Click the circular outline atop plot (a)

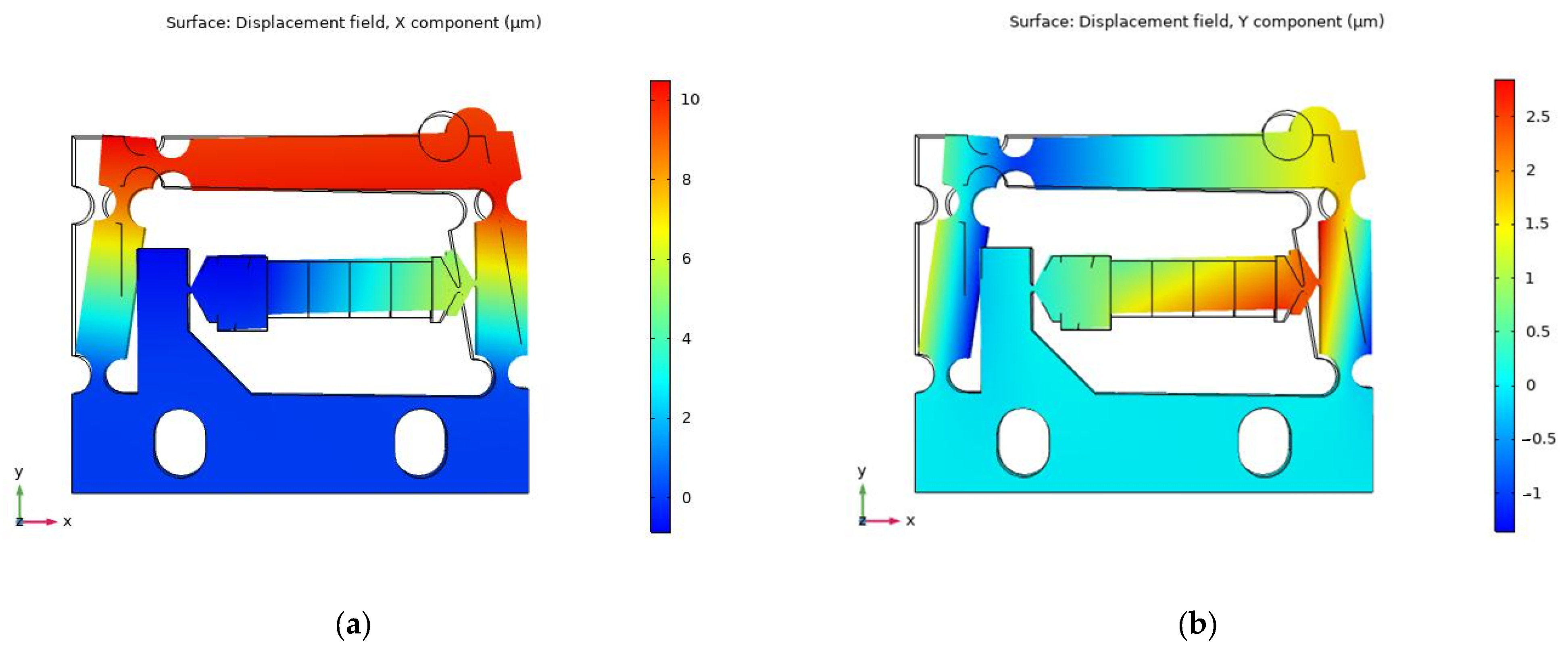(443, 136)
